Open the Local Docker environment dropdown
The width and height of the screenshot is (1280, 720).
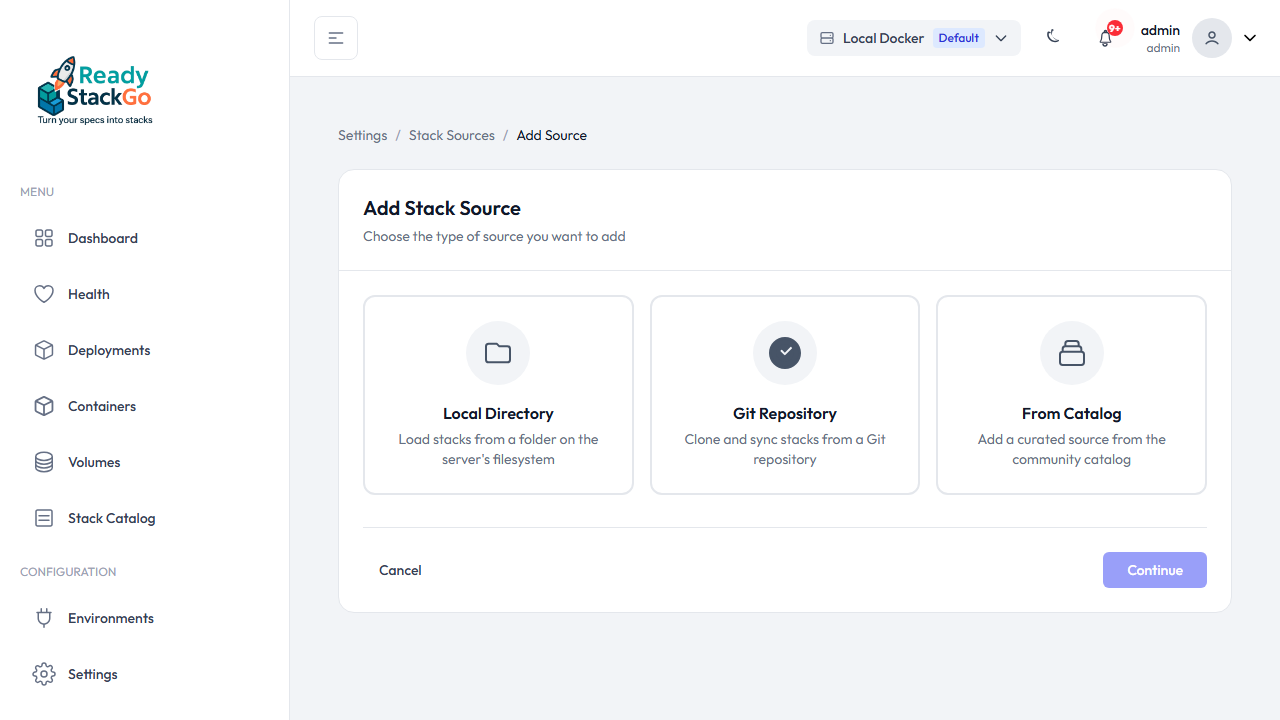pyautogui.click(x=913, y=38)
